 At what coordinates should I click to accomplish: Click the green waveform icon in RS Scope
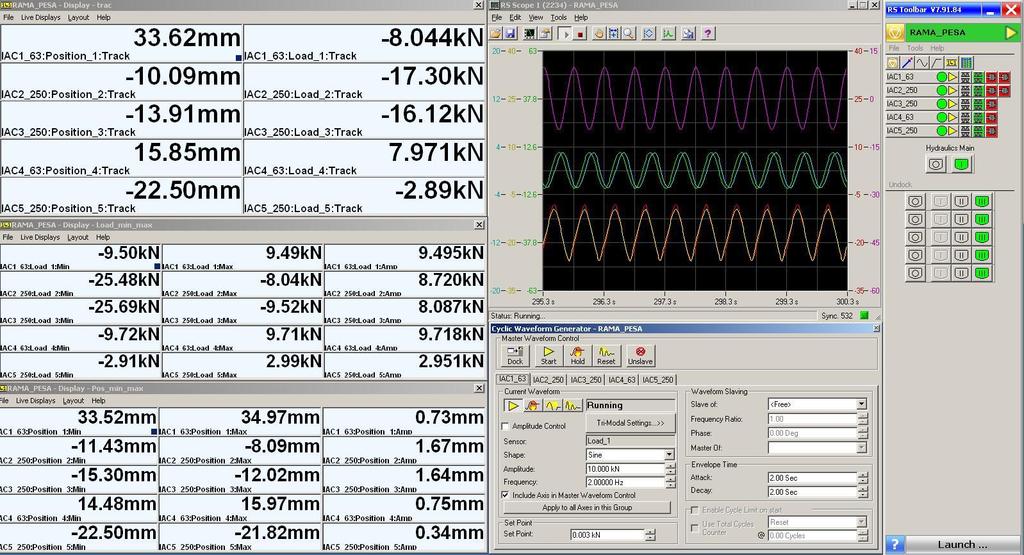[668, 33]
